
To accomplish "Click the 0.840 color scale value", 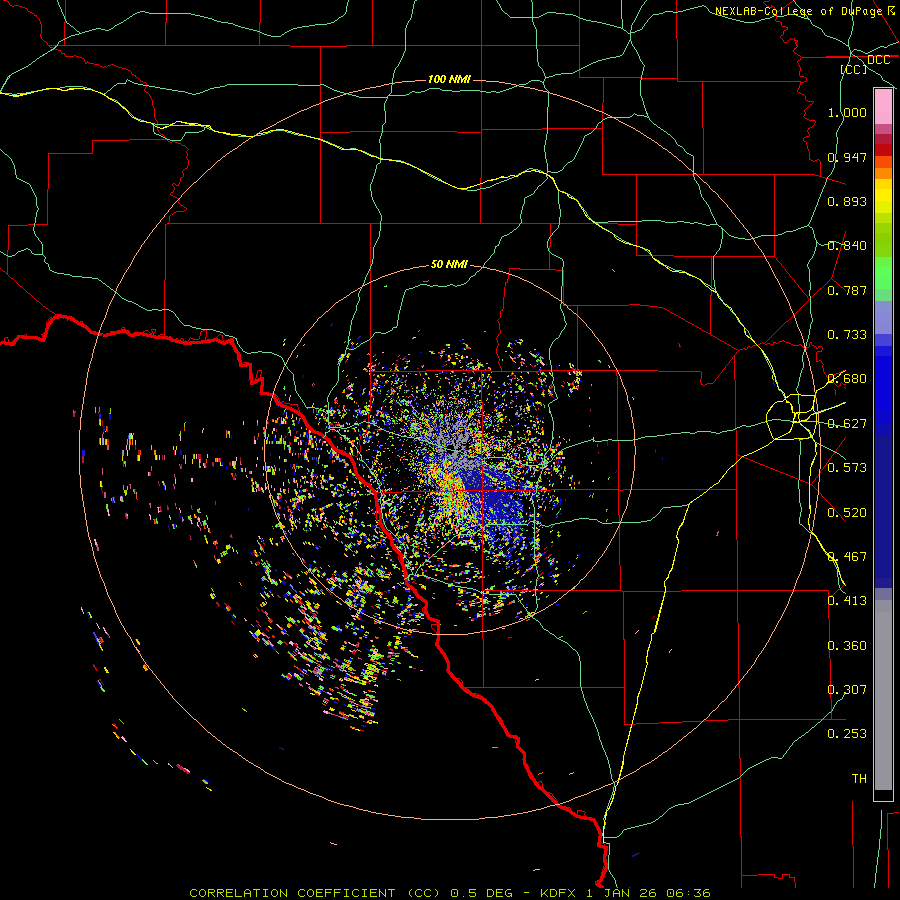I will pyautogui.click(x=847, y=246).
